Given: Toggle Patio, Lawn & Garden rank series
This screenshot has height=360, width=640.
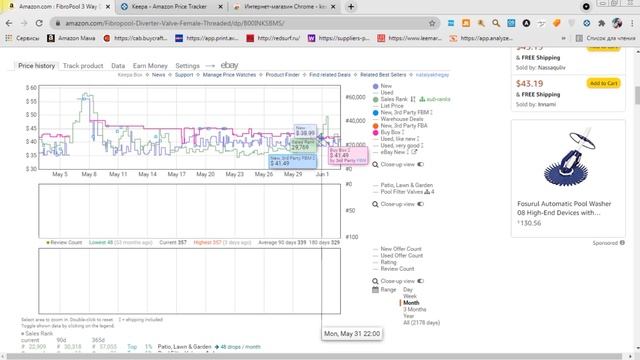Looking at the screenshot, I should click(403, 185).
